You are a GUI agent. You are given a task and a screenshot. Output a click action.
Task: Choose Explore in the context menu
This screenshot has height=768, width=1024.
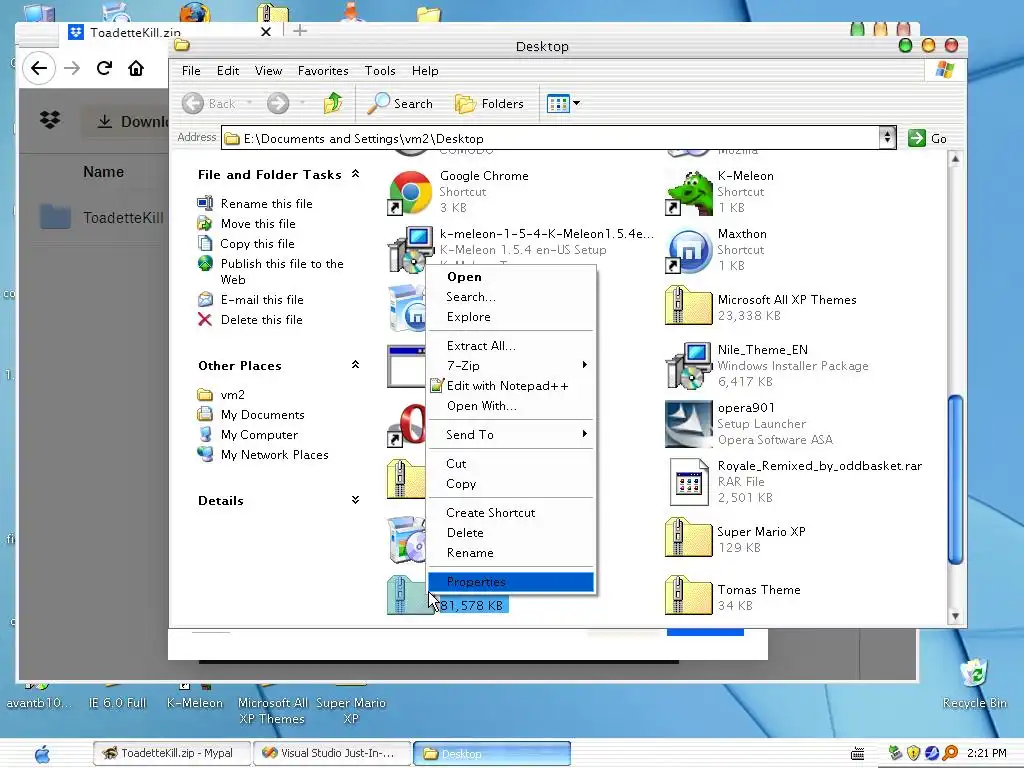[511, 317]
